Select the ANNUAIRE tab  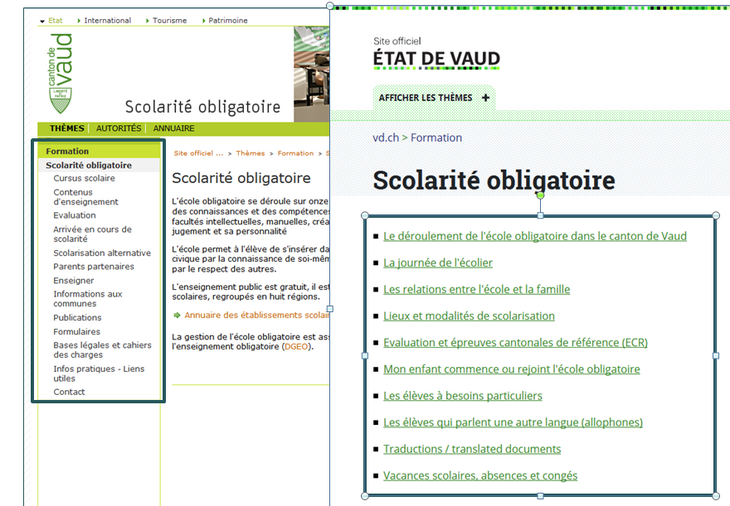pyautogui.click(x=174, y=128)
